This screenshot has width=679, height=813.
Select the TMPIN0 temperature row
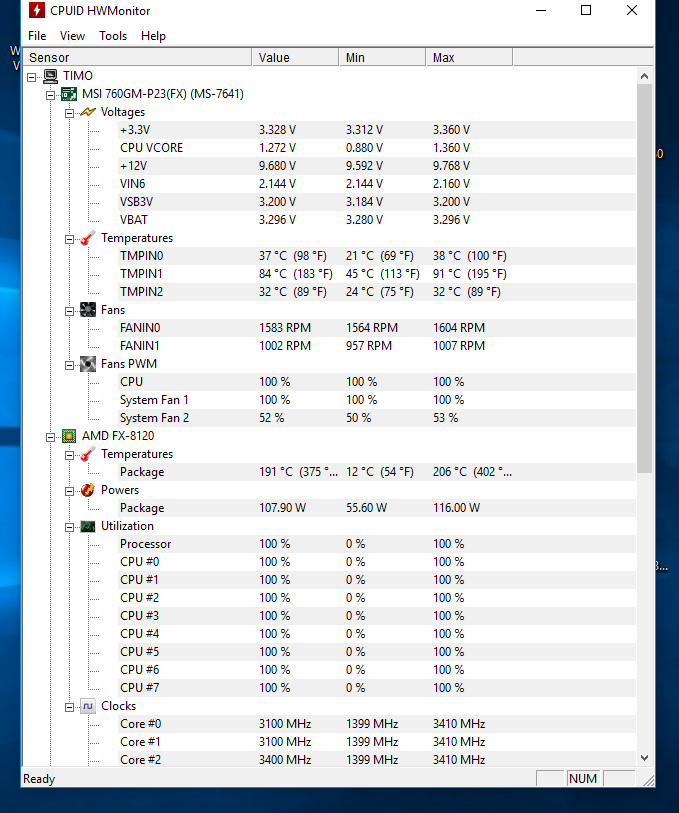pos(377,256)
